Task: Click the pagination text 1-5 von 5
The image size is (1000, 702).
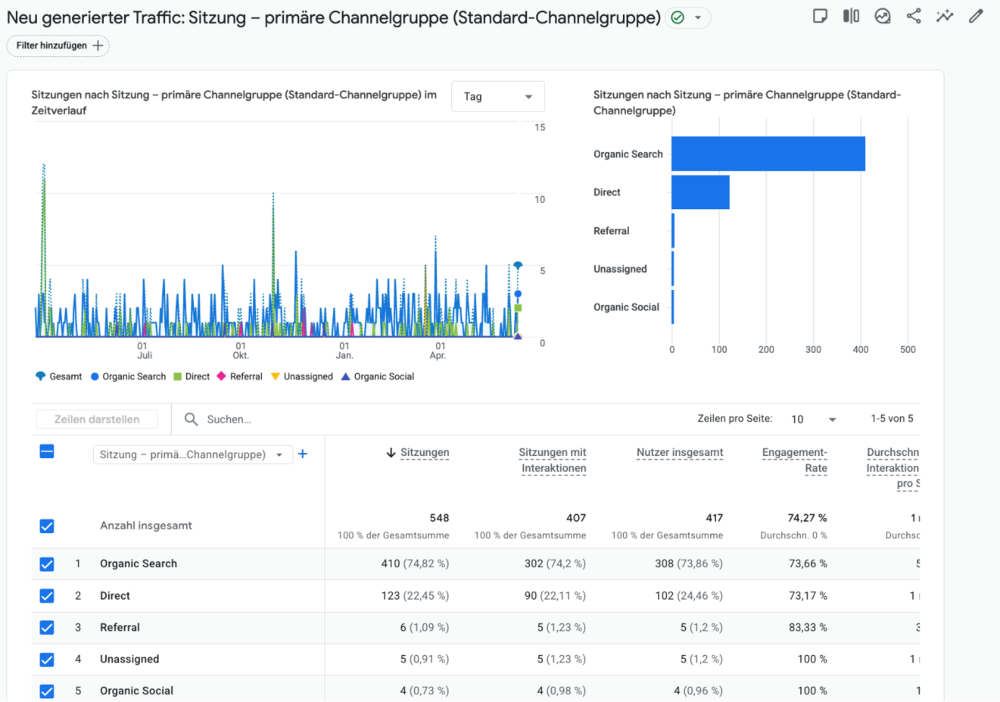Action: [x=892, y=418]
